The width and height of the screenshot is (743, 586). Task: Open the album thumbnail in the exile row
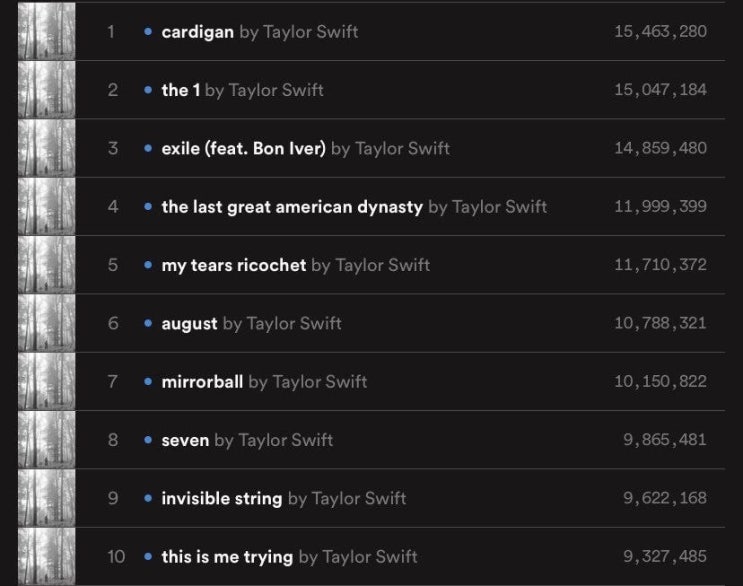[x=46, y=148]
